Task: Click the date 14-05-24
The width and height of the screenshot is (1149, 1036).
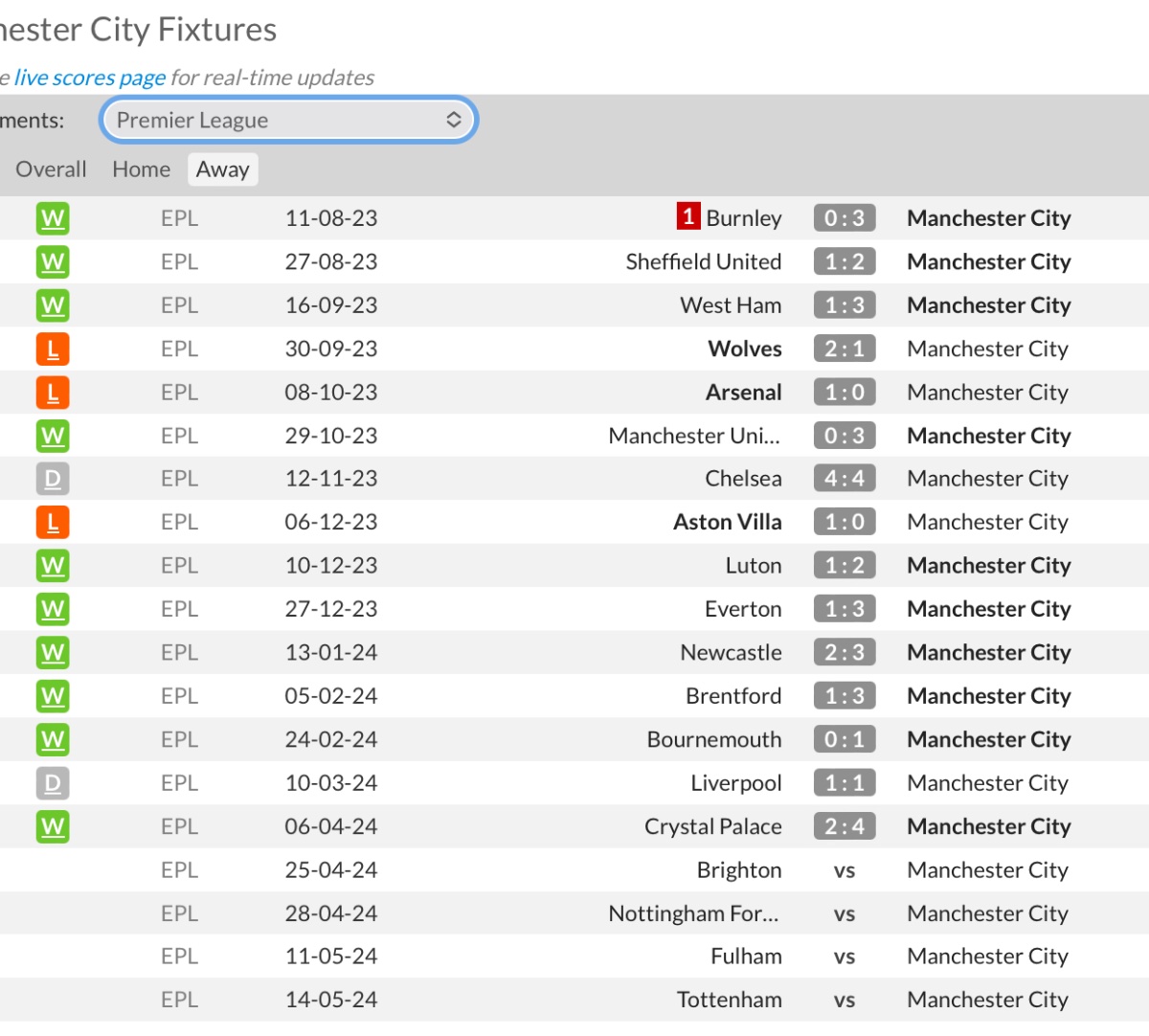Action: point(331,1000)
